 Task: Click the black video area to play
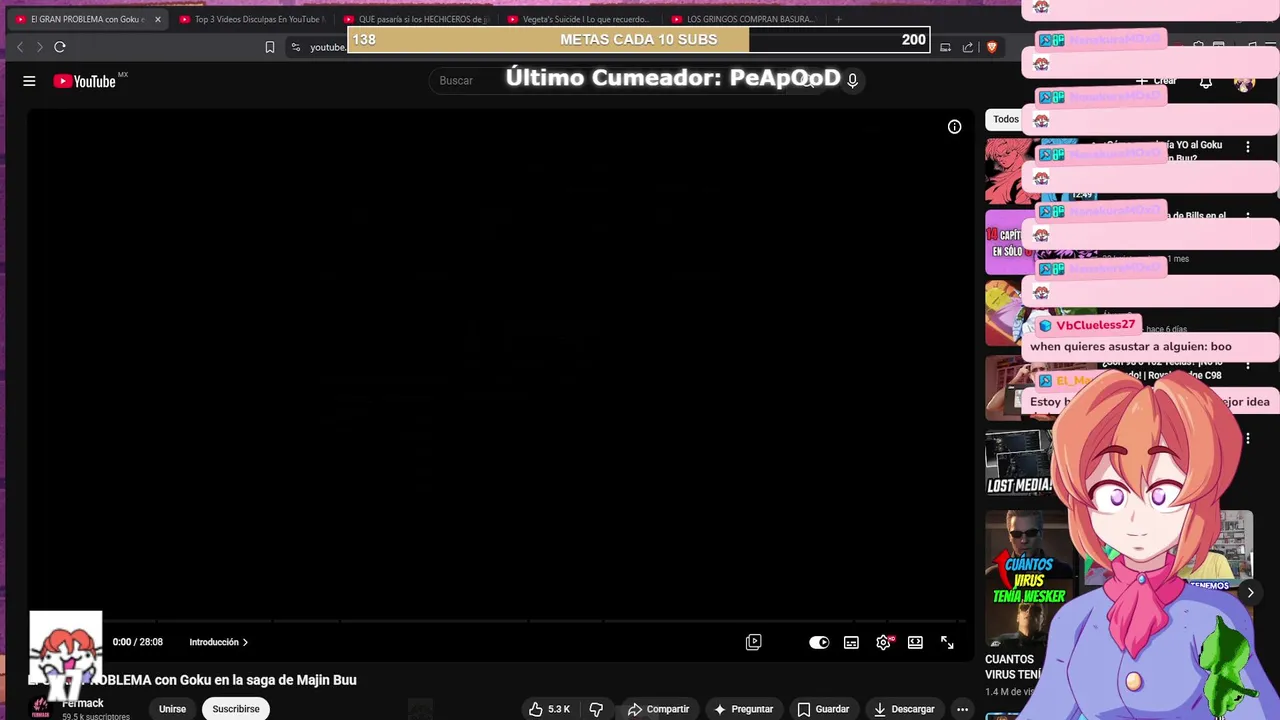tap(500, 365)
